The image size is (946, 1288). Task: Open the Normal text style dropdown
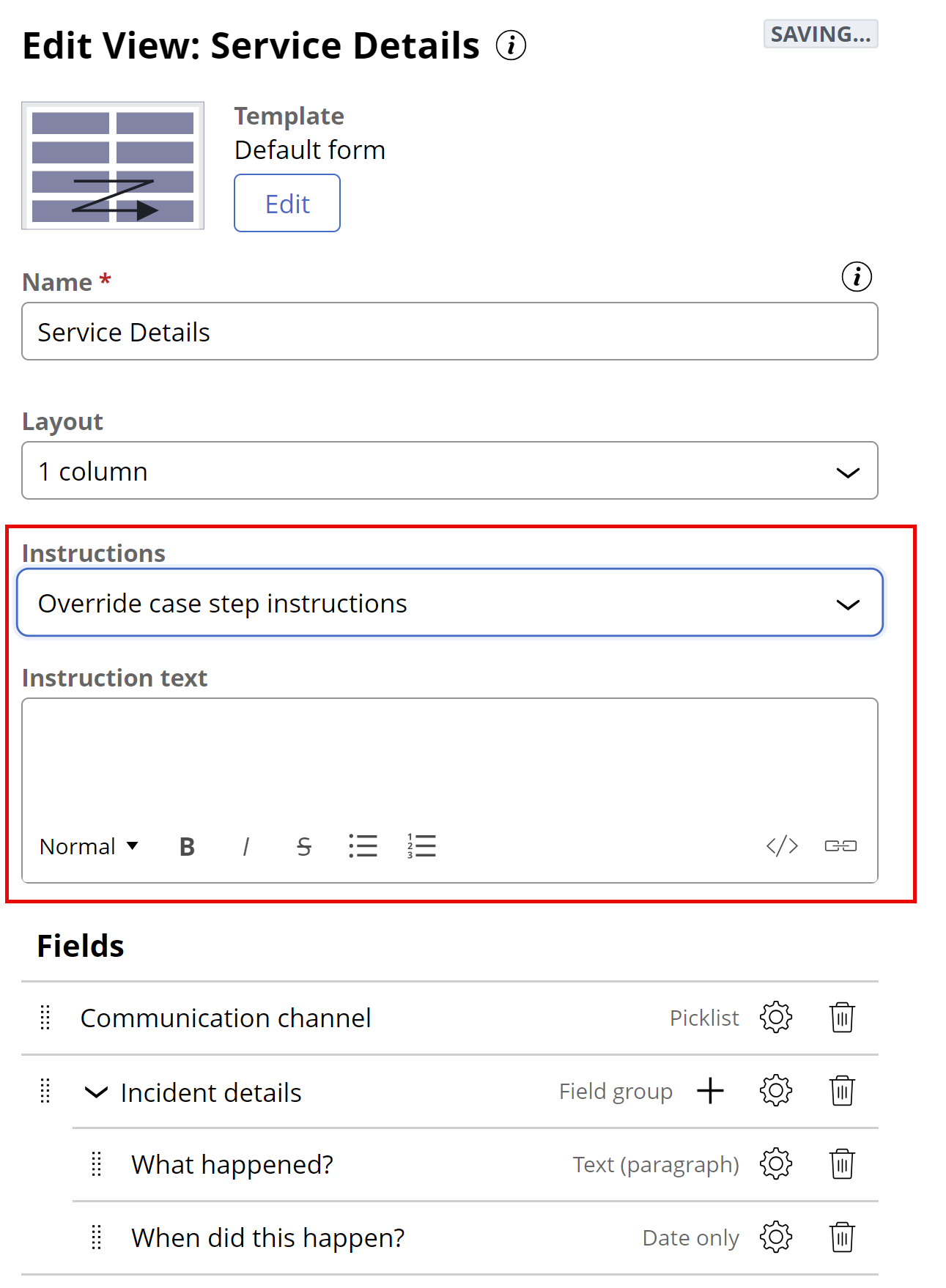pyautogui.click(x=89, y=846)
